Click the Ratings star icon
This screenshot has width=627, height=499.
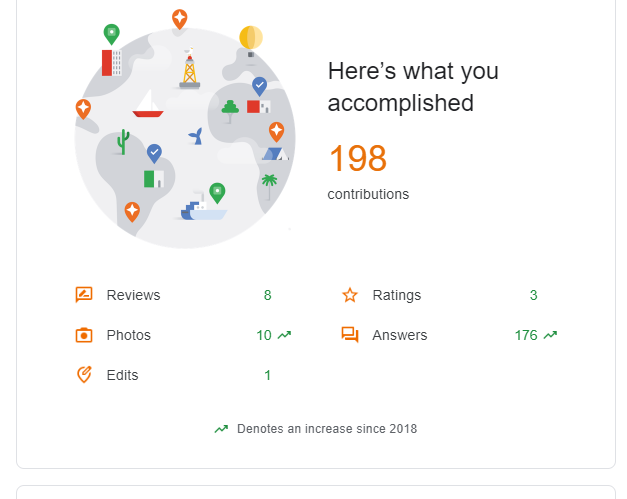pos(350,295)
